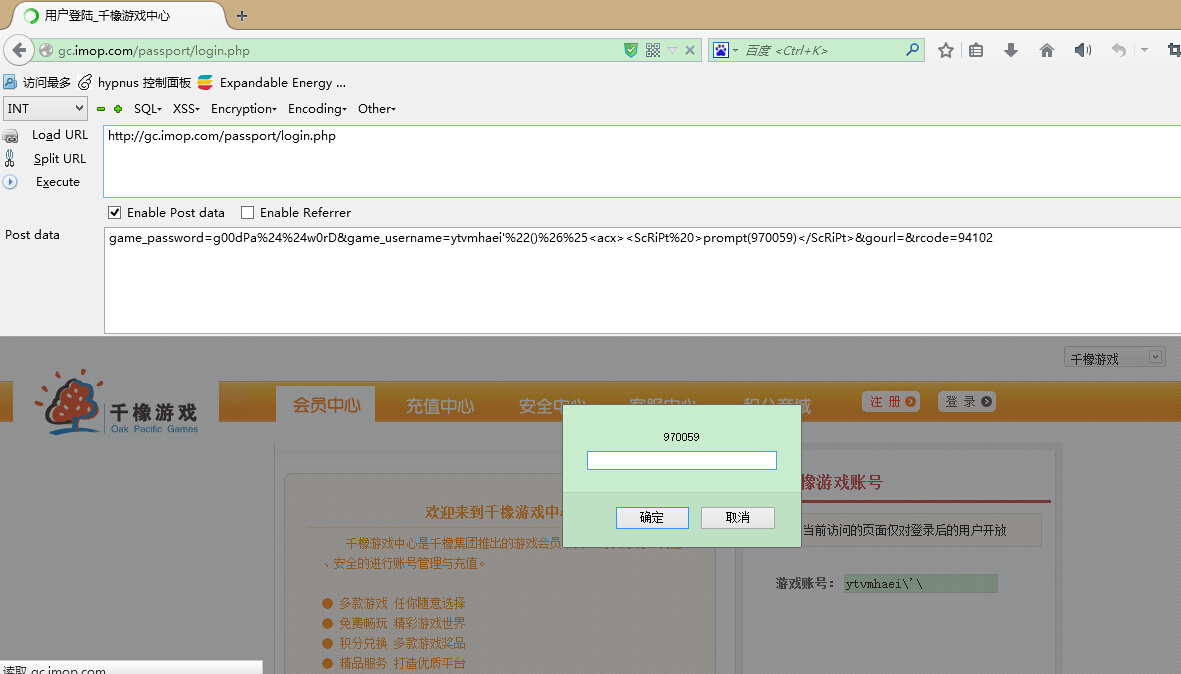The height and width of the screenshot is (674, 1181).
Task: Open the 积分商城 tab
Action: tap(777, 406)
